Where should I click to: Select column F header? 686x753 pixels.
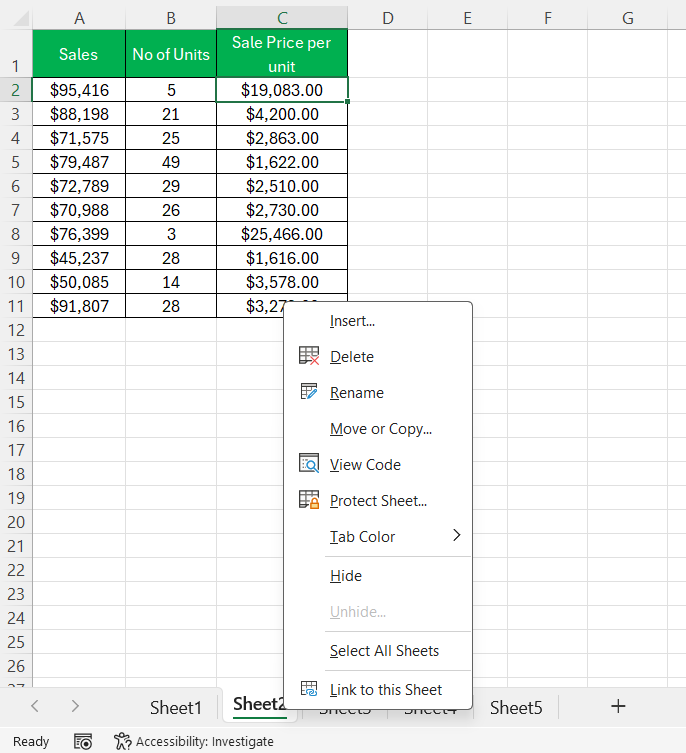(547, 18)
